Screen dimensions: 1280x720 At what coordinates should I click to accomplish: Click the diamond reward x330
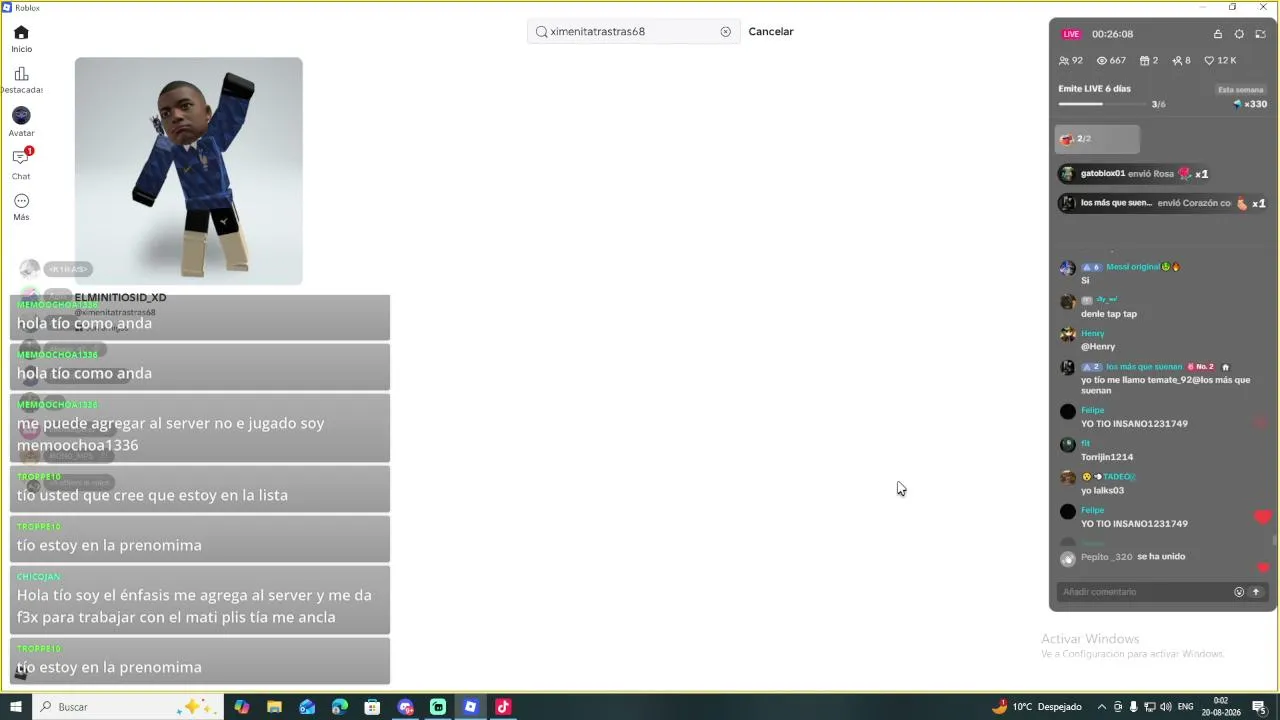point(1250,104)
